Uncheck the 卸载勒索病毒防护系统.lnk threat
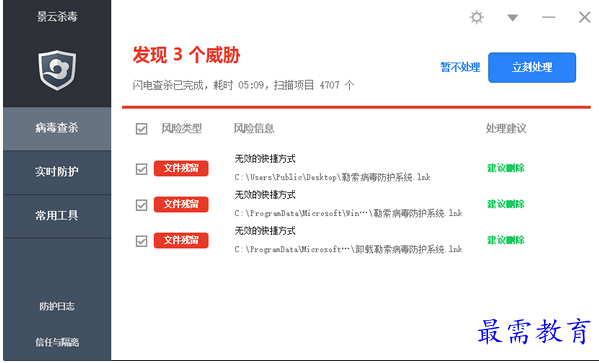This screenshot has height=363, width=599. (141, 241)
